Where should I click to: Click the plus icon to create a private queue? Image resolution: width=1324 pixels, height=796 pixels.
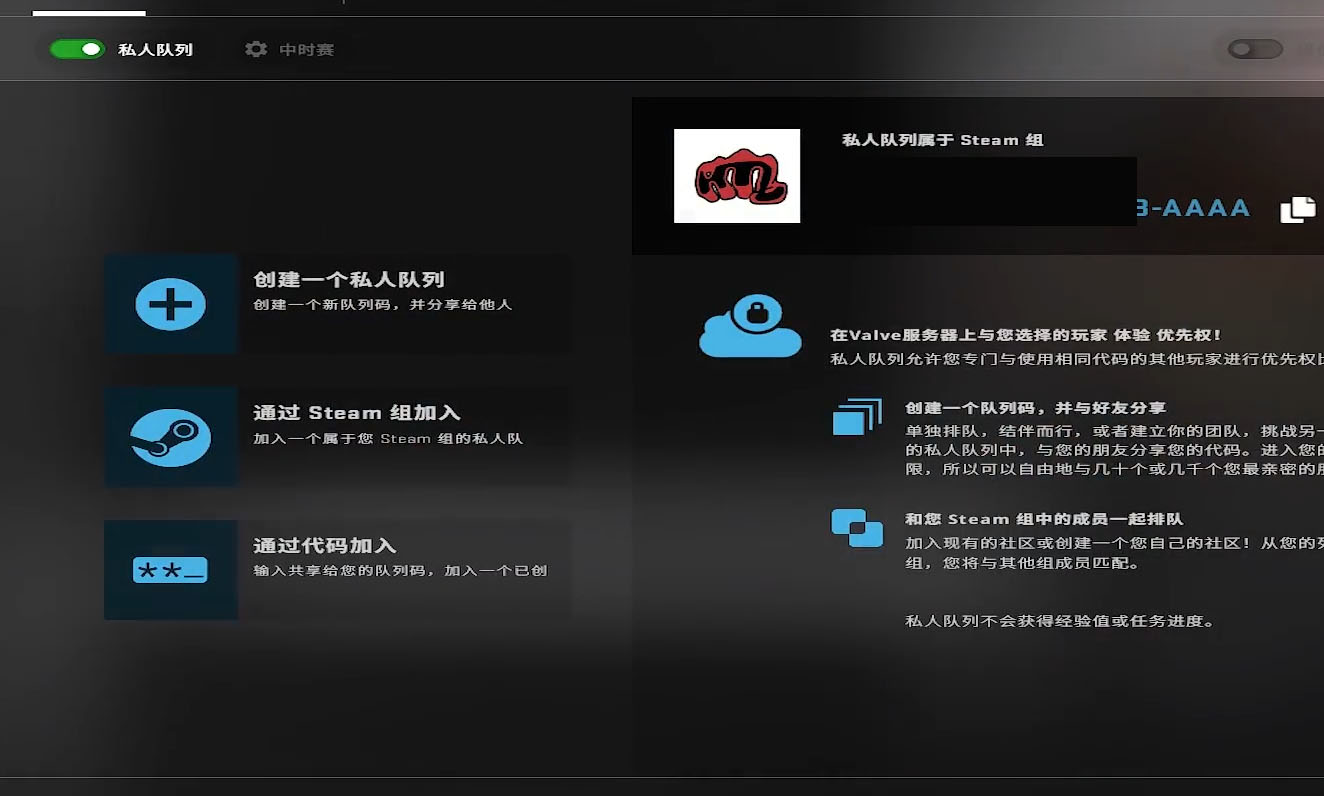coord(171,304)
